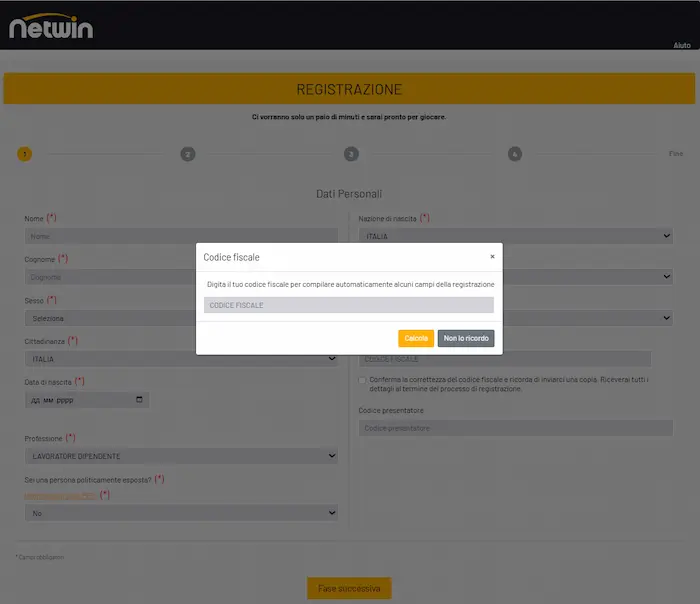Open the calendar picker for Data di nascita
Image resolution: width=700 pixels, height=604 pixels.
point(139,400)
